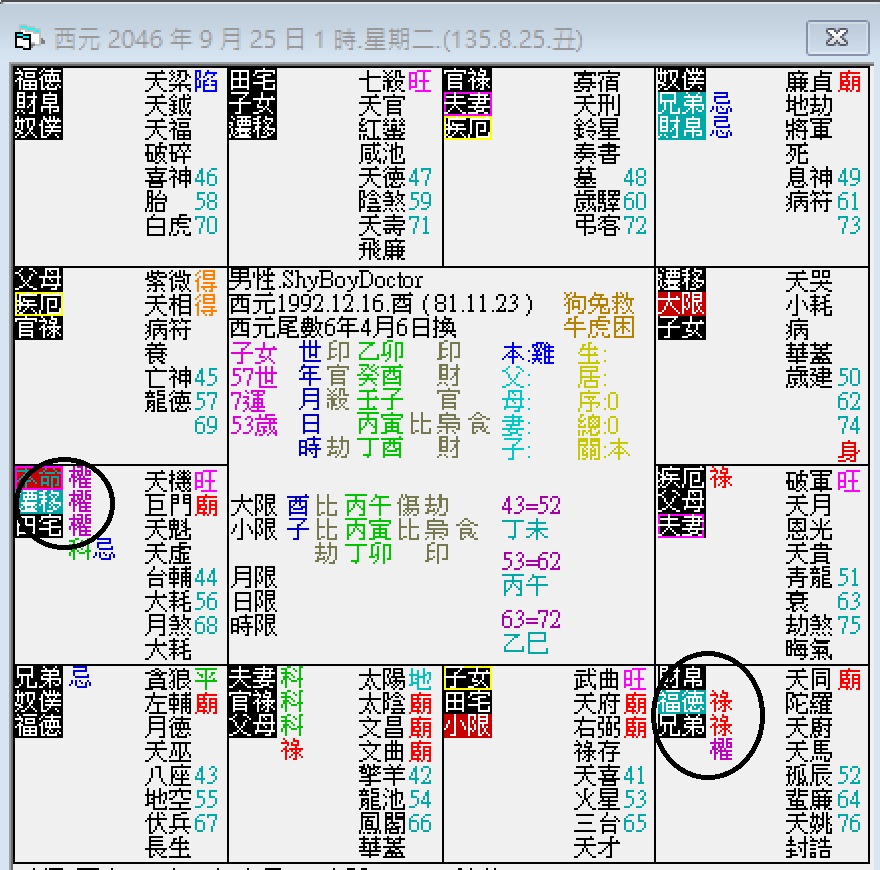The height and width of the screenshot is (870, 880).
Task: Click the red 本命 badge inside the circled palace
Action: click(37, 478)
